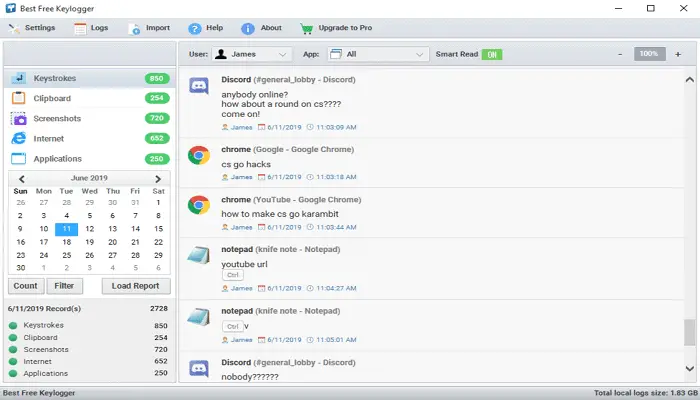Click the user avatar in User dropdown
The image size is (700, 400).
coord(221,54)
